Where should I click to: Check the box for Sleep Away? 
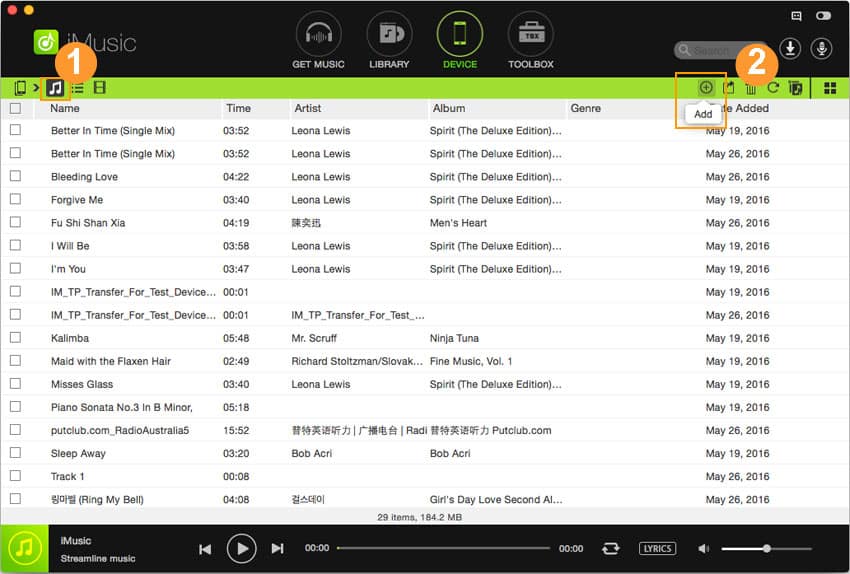click(16, 453)
